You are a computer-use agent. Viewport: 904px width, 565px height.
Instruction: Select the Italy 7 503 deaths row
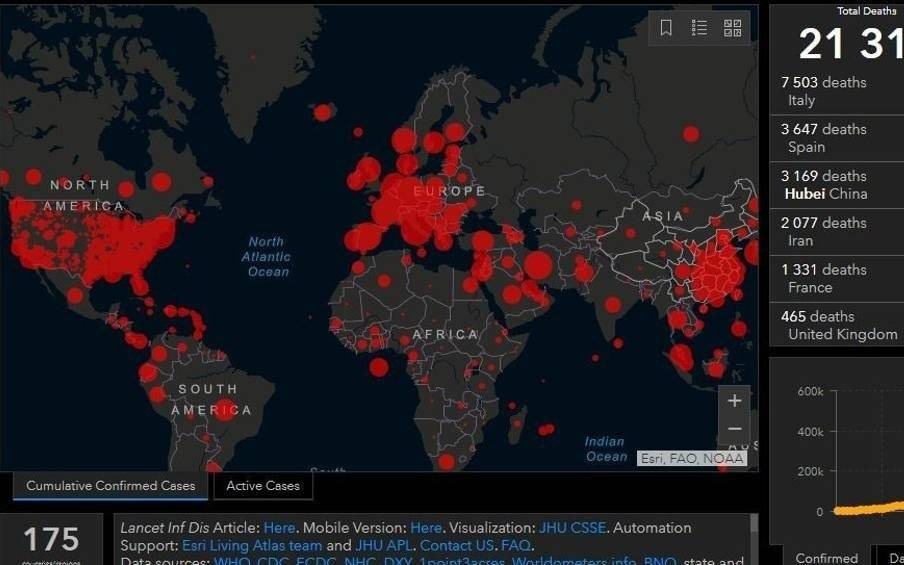point(837,91)
